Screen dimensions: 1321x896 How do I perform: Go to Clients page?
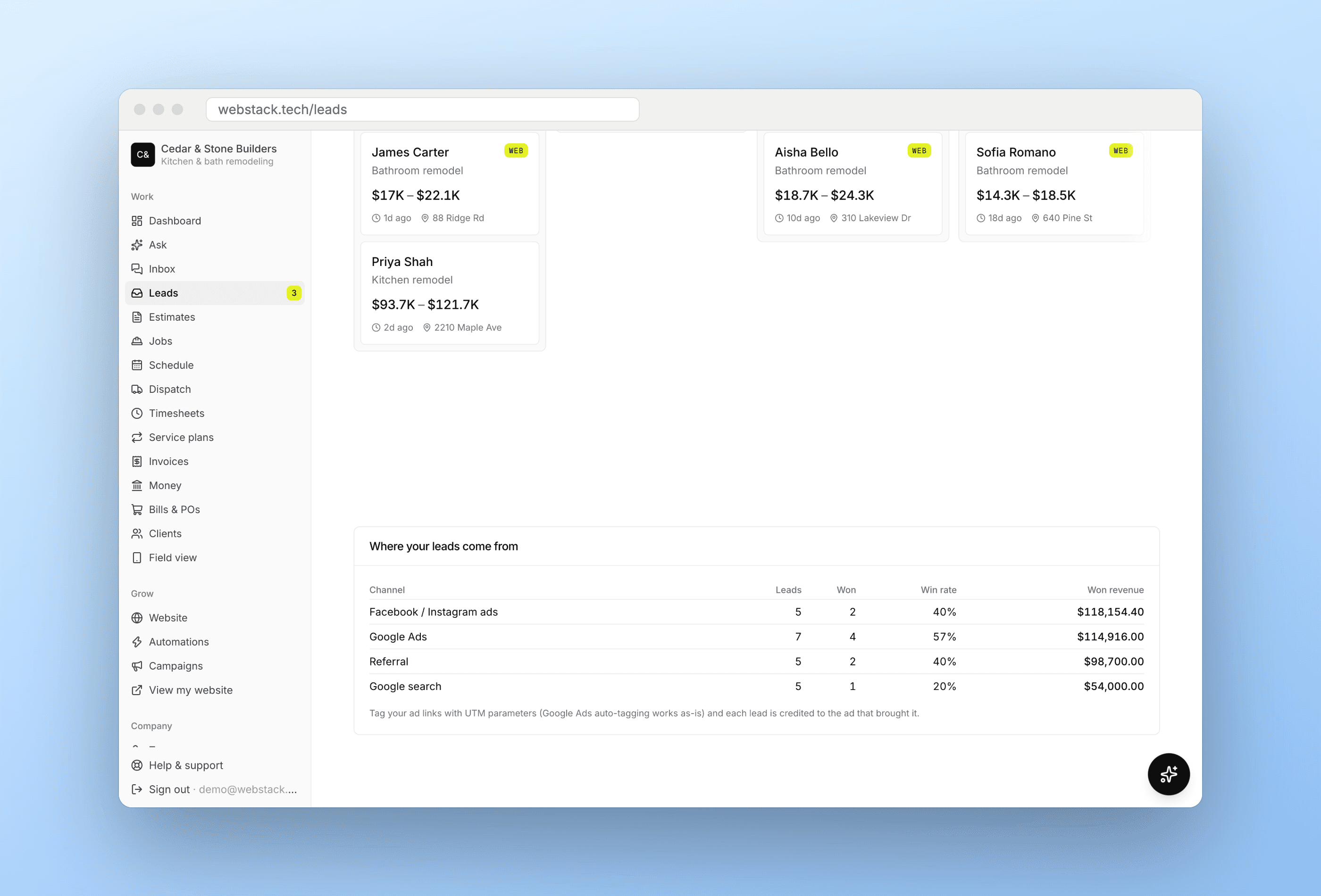pos(214,533)
